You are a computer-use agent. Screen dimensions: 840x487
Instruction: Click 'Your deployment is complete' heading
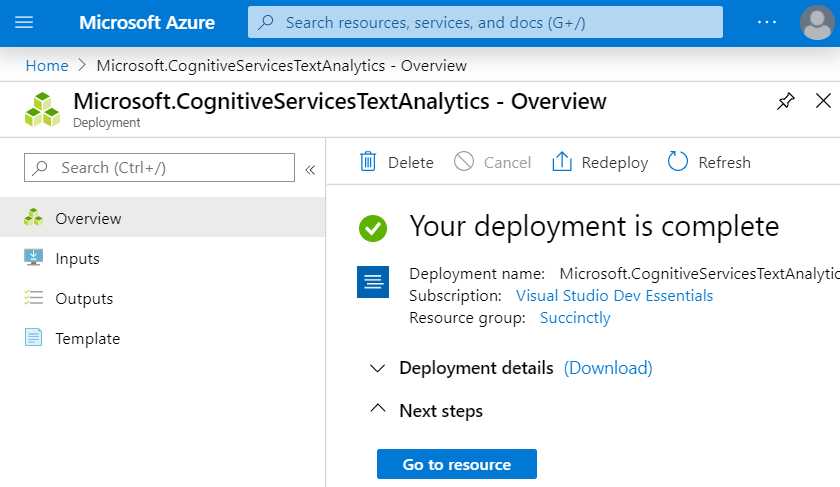[594, 227]
